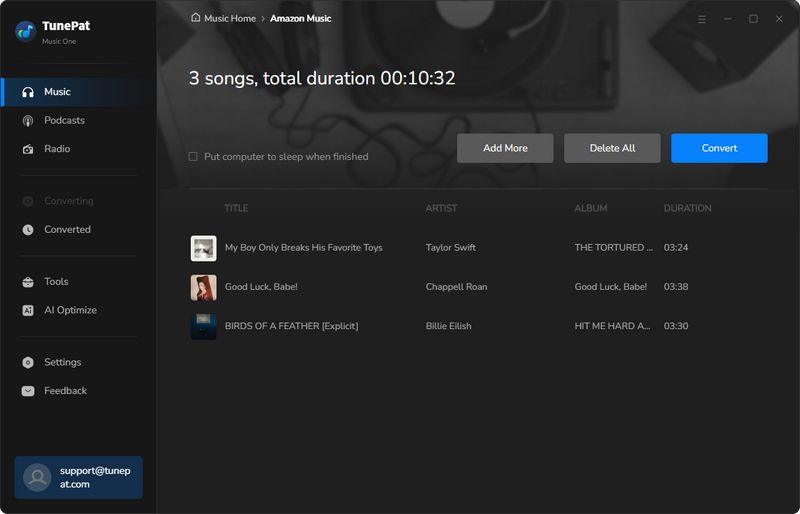Start conversion with the Convert button
Screen dimensions: 800x514
coord(719,148)
